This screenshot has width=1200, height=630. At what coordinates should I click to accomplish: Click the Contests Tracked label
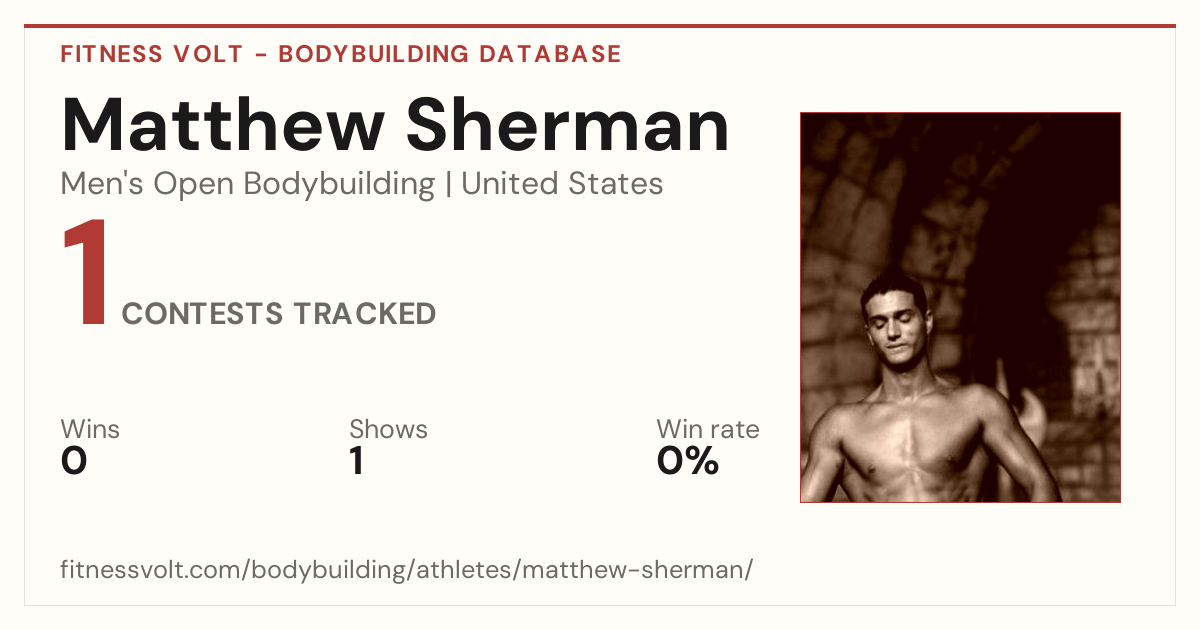(x=279, y=314)
